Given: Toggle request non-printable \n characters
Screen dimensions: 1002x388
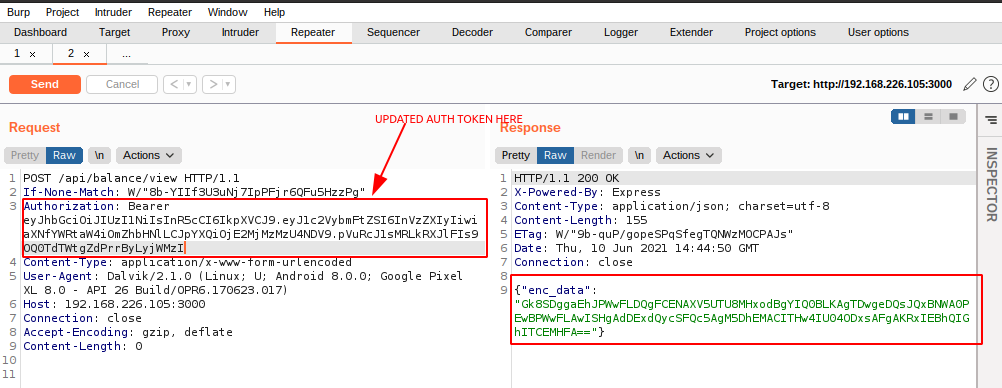Looking at the screenshot, I should click(99, 155).
